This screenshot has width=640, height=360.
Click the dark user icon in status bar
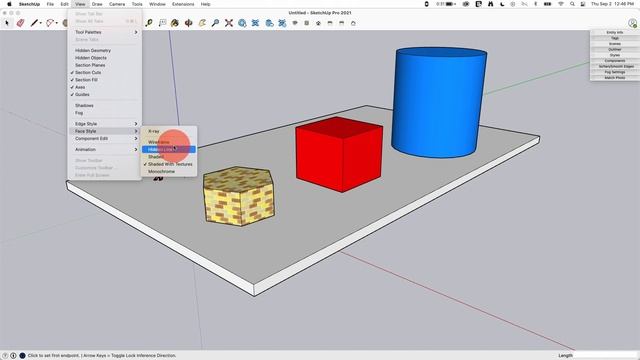(22, 356)
